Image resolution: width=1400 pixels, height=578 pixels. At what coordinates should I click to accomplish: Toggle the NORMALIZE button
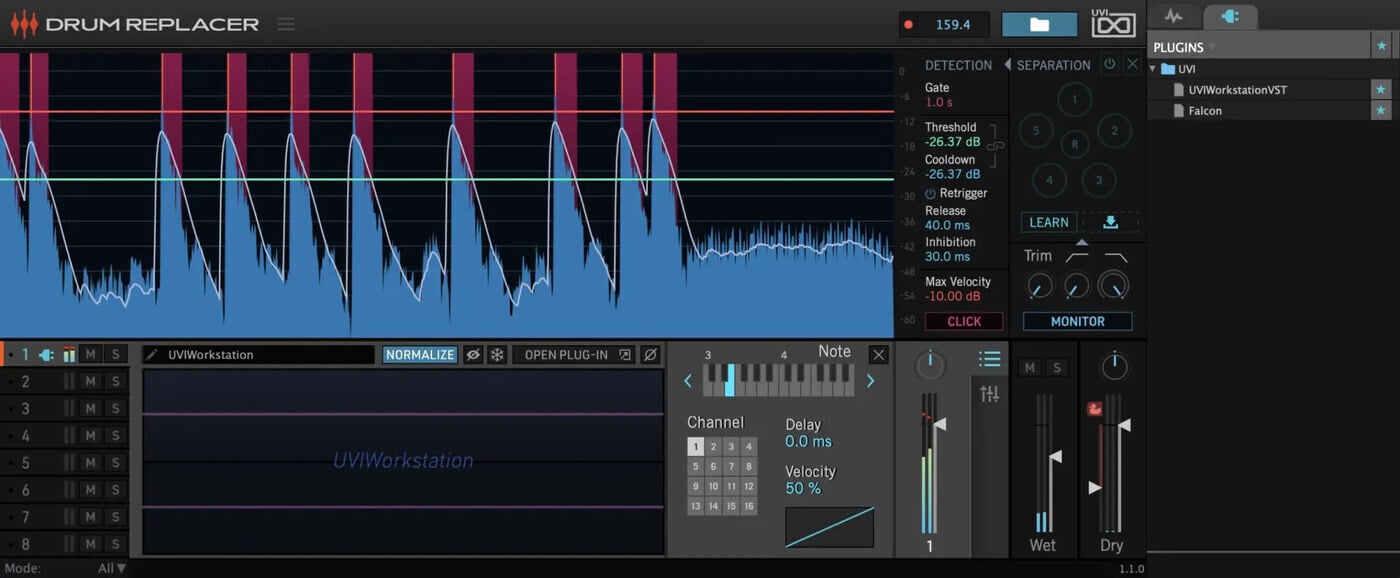pos(420,354)
